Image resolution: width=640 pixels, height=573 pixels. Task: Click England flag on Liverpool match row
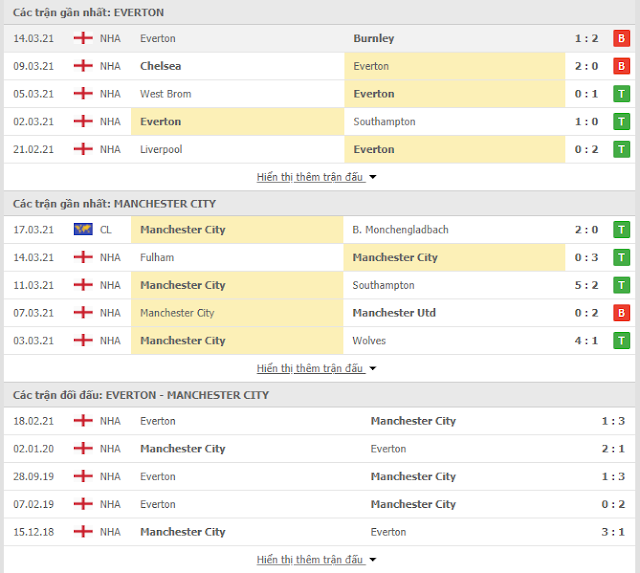tap(83, 149)
